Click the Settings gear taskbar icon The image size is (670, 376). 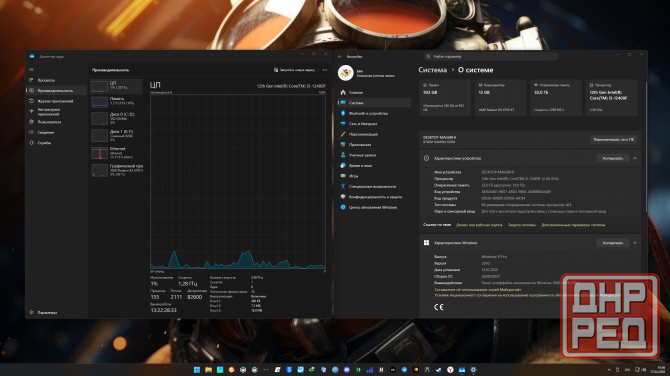tap(473, 370)
